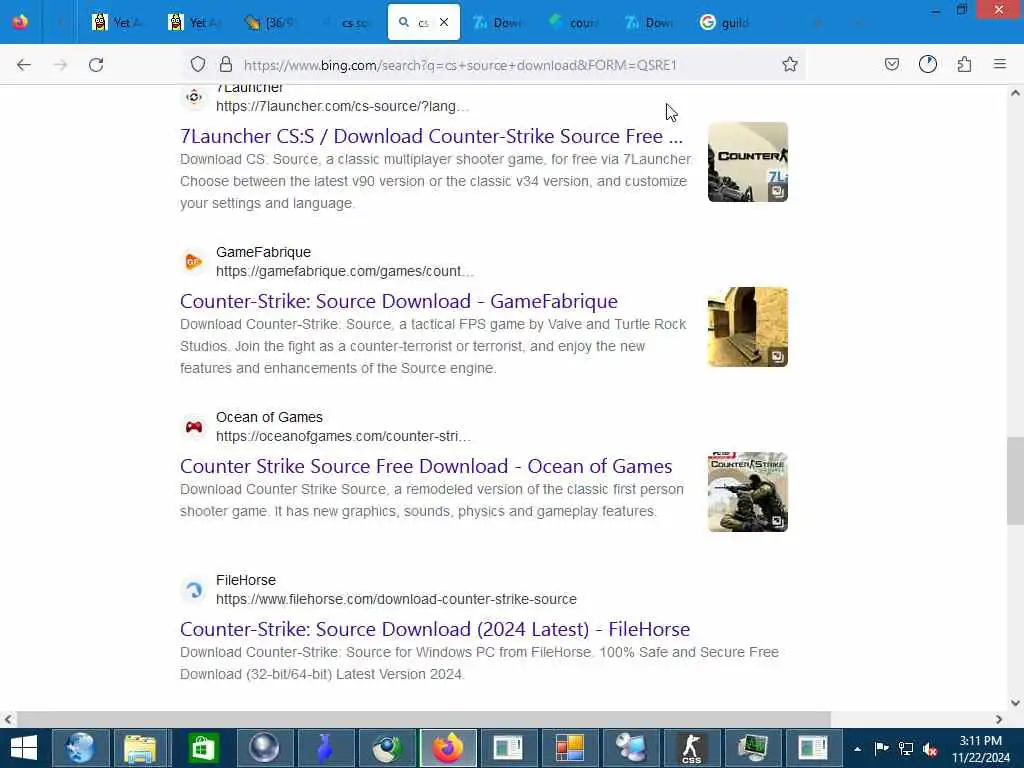The height and width of the screenshot is (768, 1024).
Task: Bookmark this page with the star icon
Action: point(790,64)
